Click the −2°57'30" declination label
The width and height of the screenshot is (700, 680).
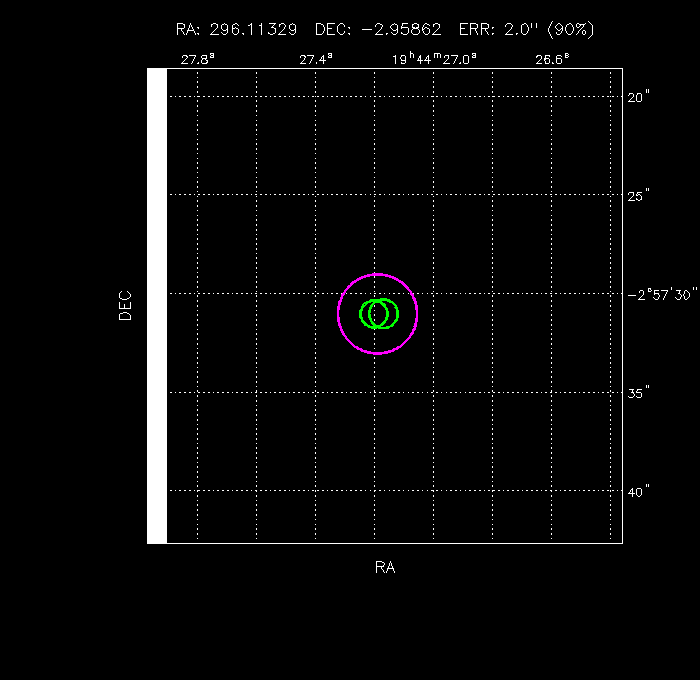point(658,294)
